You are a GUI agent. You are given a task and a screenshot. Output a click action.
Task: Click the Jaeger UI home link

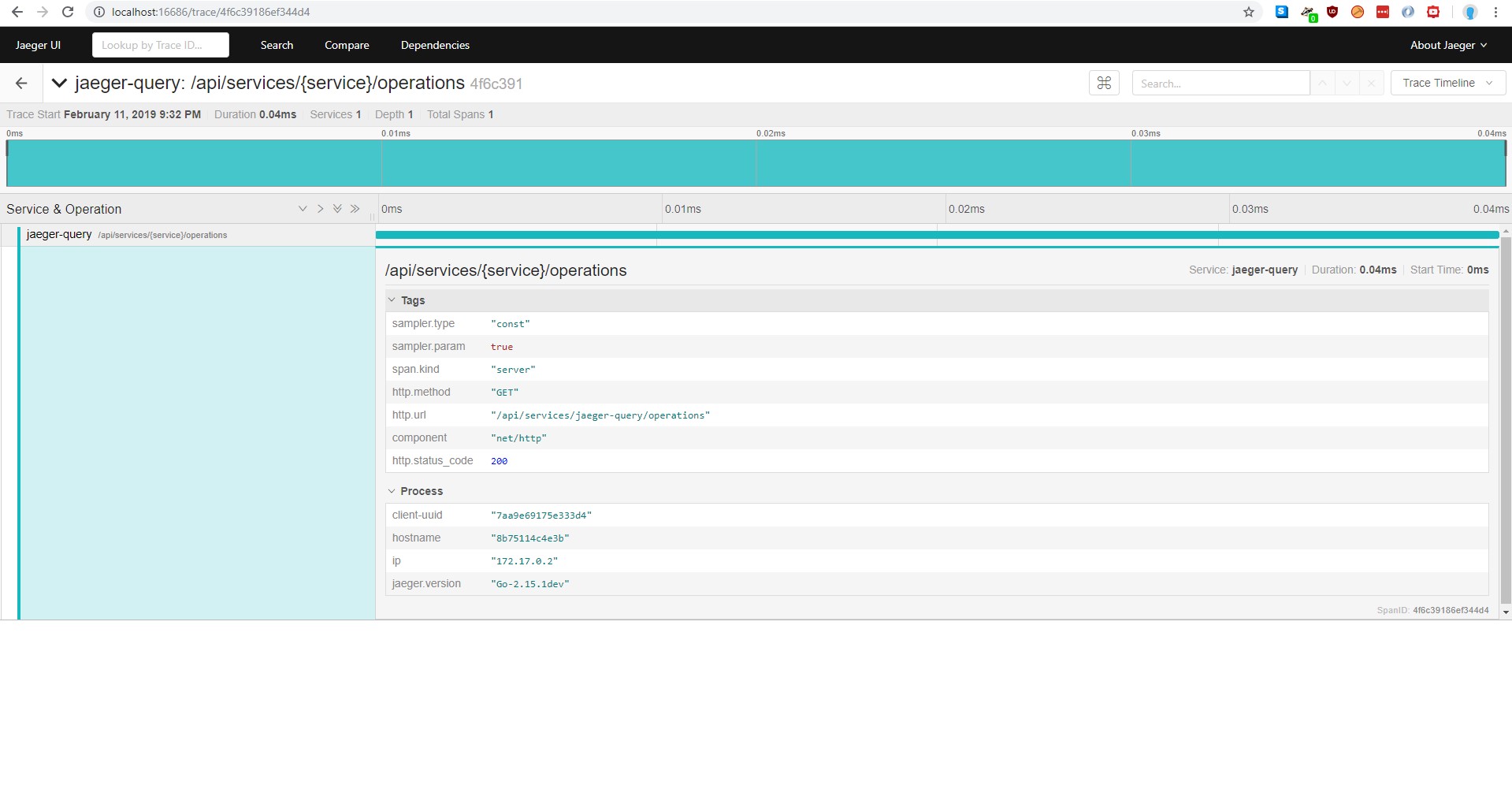click(x=38, y=45)
